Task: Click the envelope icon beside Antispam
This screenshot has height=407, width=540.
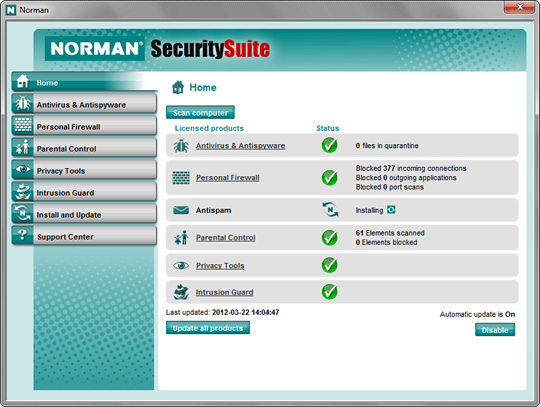Action: click(x=181, y=210)
